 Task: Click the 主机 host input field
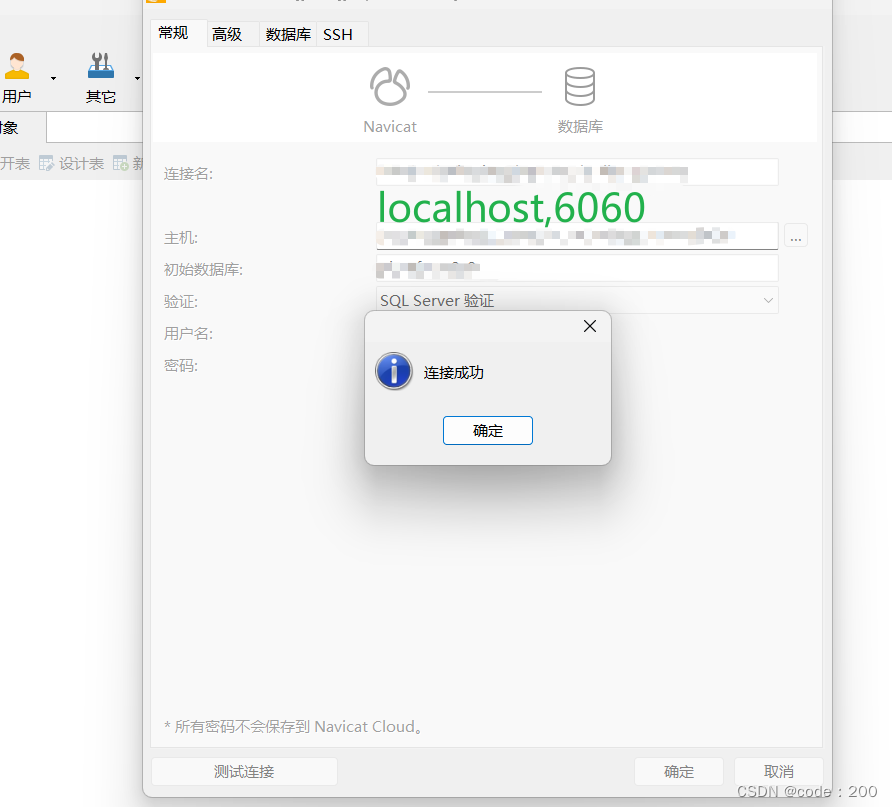[577, 235]
